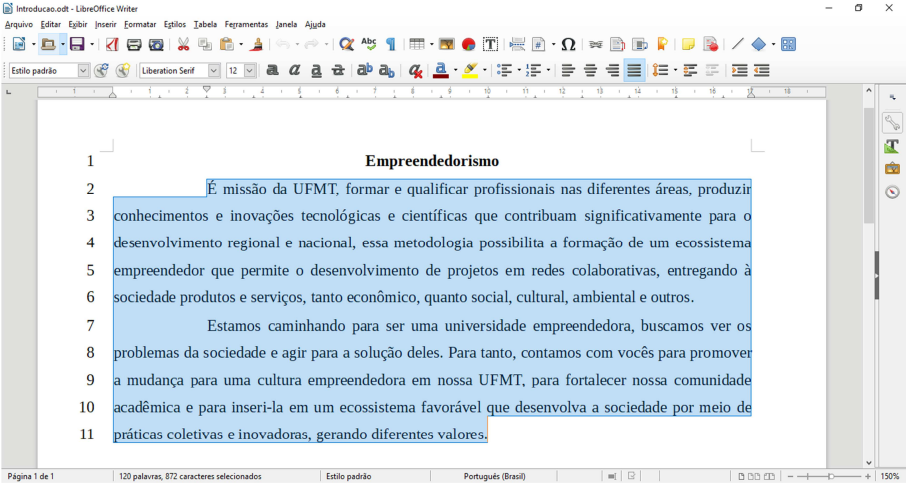Image resolution: width=906 pixels, height=483 pixels.
Task: Toggle italic formatting
Action: coord(294,70)
